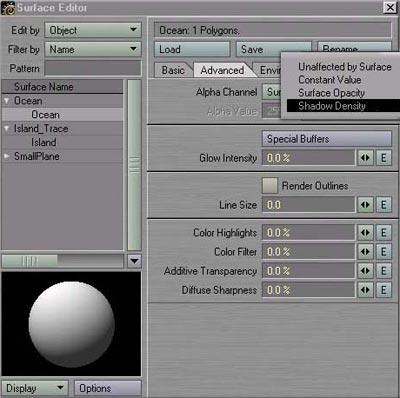Viewport: 400px width, 398px height.
Task: Open the Edit by Object dropdown
Action: [x=93, y=30]
